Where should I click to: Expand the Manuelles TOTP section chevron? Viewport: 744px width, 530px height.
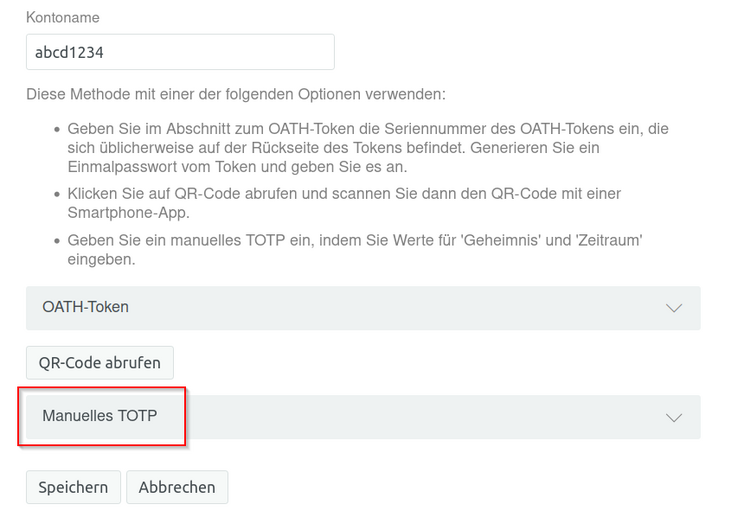(x=674, y=417)
